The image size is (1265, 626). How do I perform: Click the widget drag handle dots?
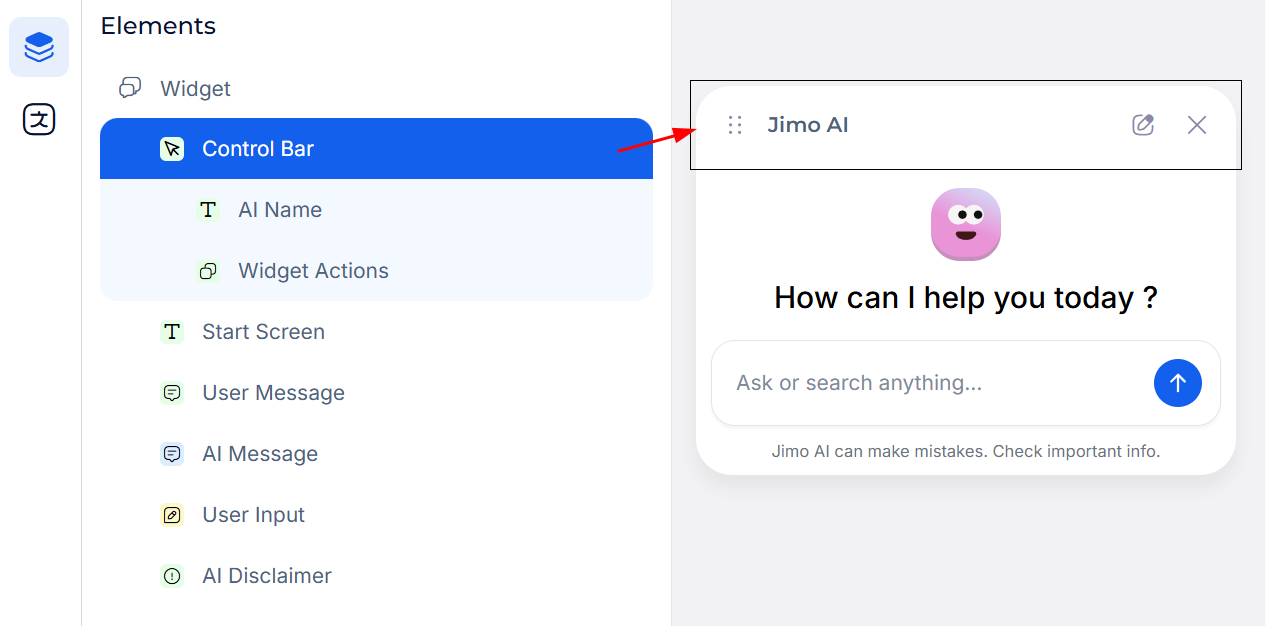tap(735, 125)
